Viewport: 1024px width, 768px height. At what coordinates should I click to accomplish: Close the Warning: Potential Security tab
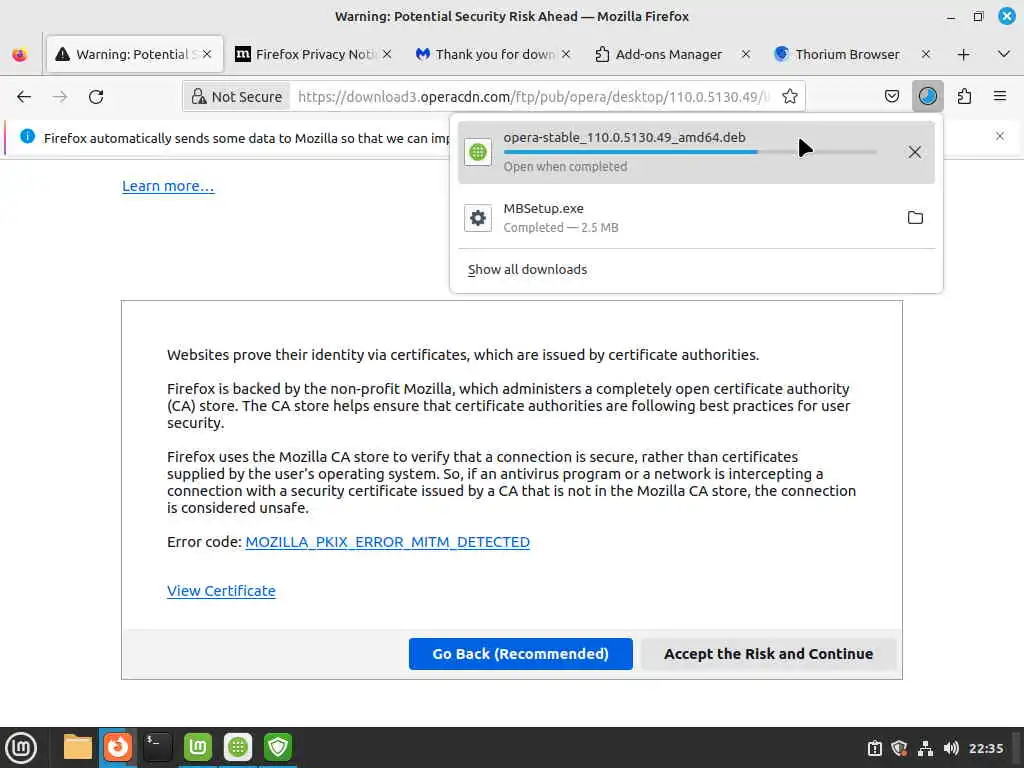click(x=207, y=54)
